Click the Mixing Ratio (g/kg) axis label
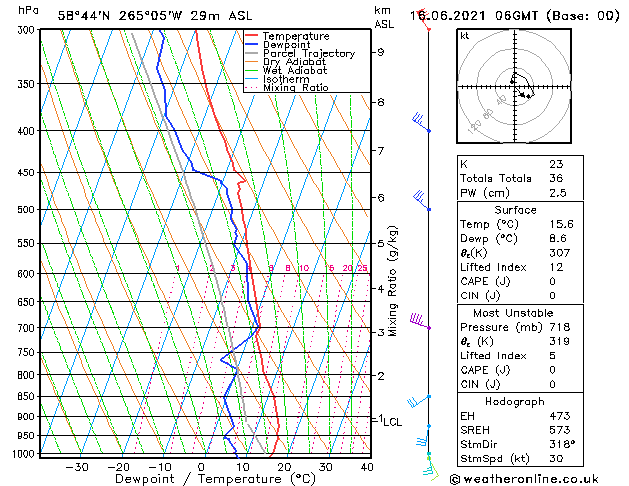Viewport: 629px width, 486px height. coord(392,281)
